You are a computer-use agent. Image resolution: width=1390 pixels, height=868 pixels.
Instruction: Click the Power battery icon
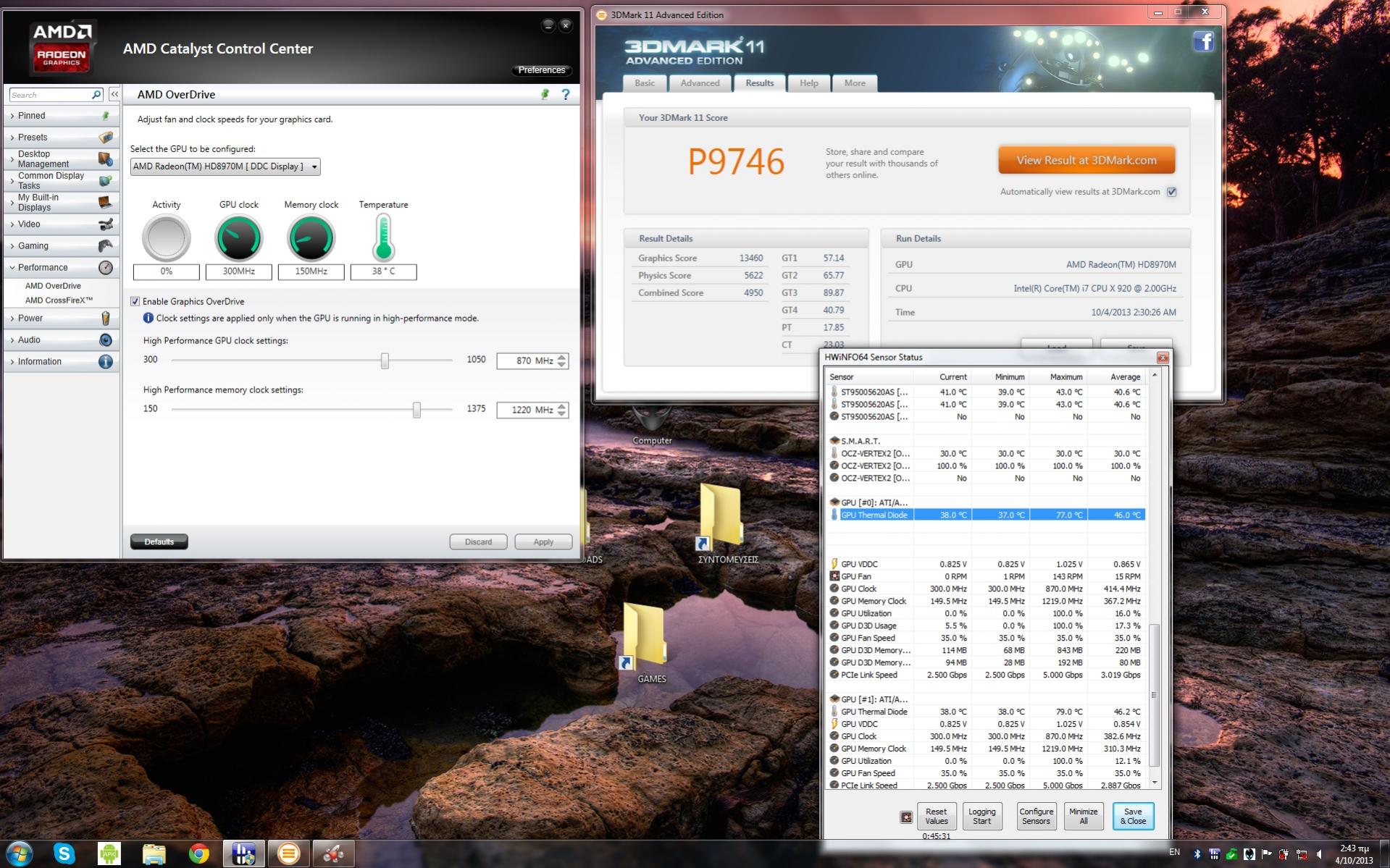click(x=106, y=318)
